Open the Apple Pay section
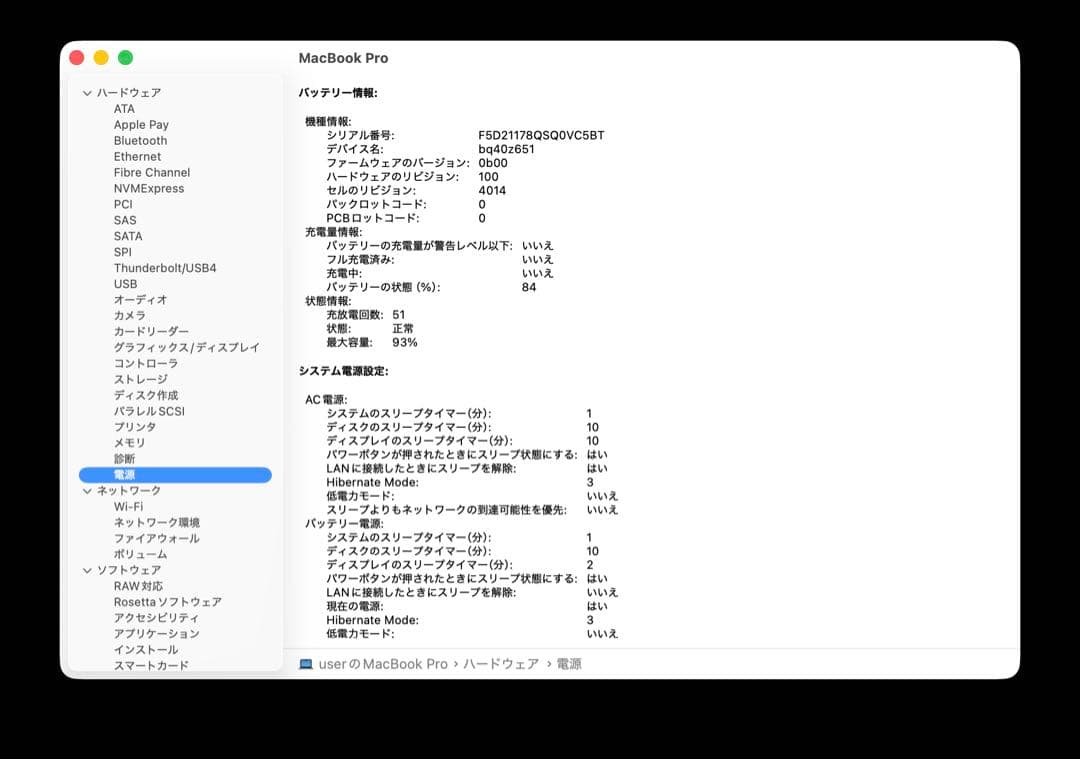 [140, 124]
